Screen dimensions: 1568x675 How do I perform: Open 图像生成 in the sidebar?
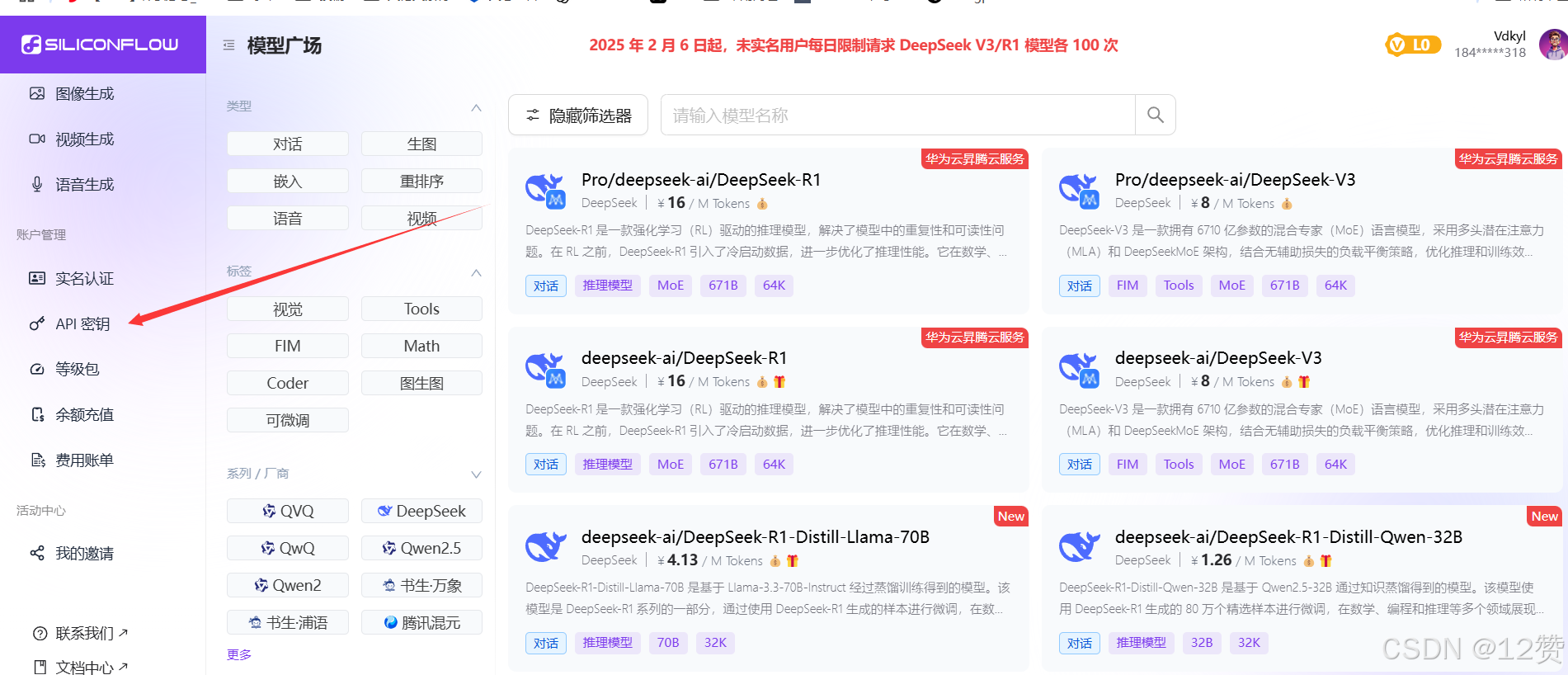click(84, 93)
